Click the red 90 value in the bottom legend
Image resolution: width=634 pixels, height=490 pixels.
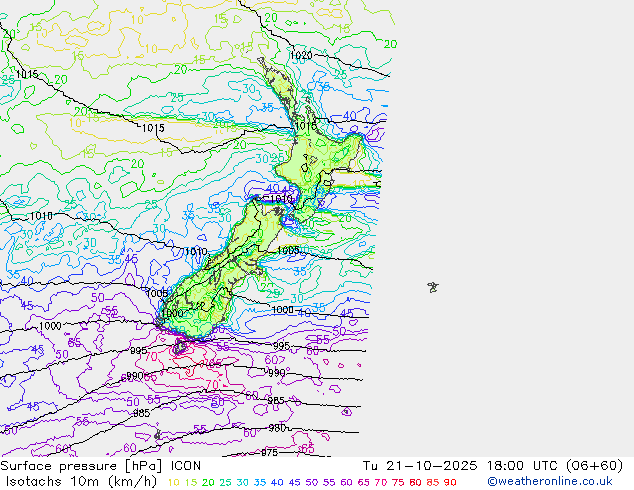[450, 482]
